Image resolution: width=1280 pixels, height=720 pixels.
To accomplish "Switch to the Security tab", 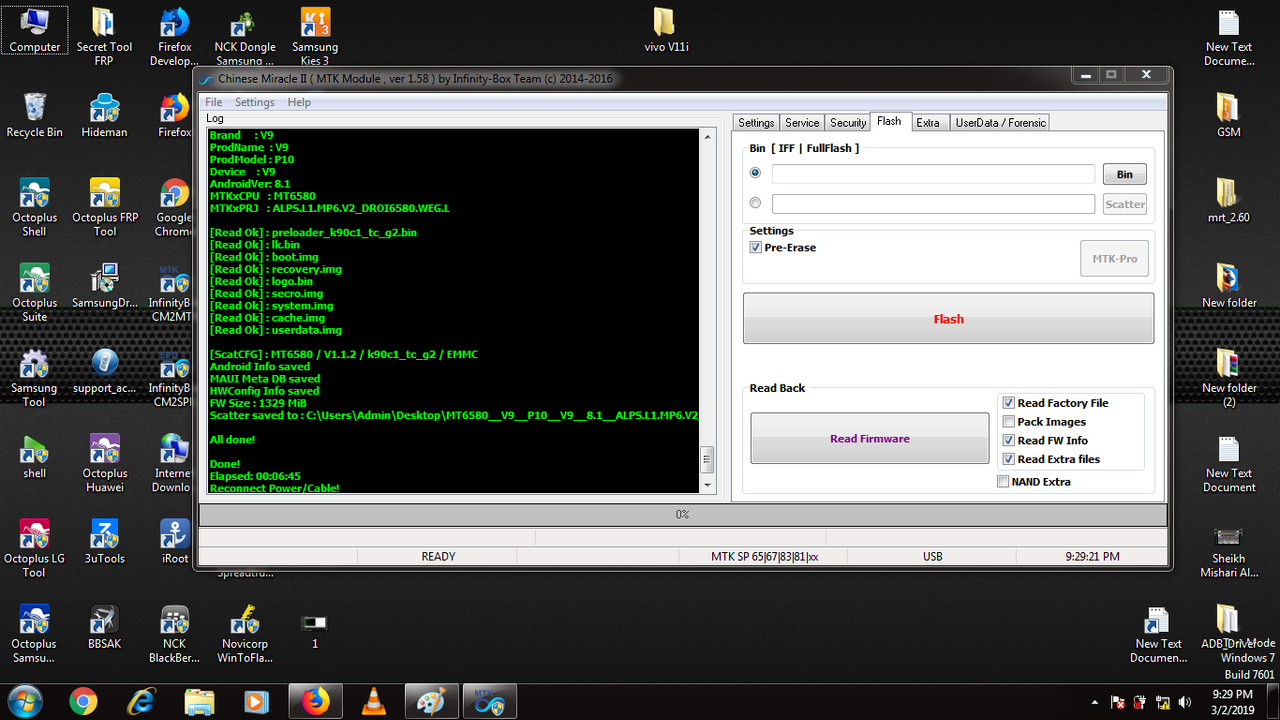I will (x=848, y=122).
